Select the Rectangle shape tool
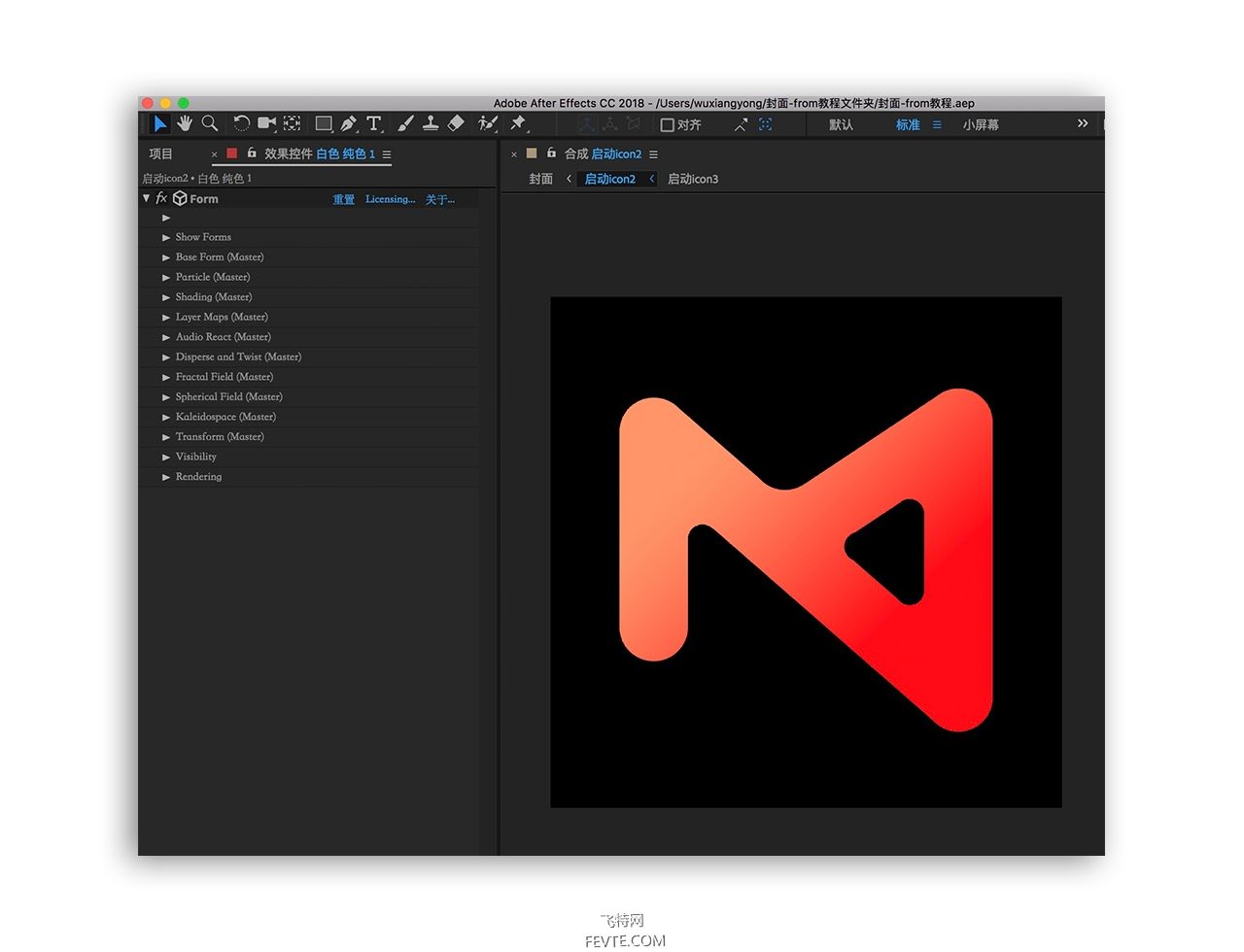 click(x=325, y=123)
